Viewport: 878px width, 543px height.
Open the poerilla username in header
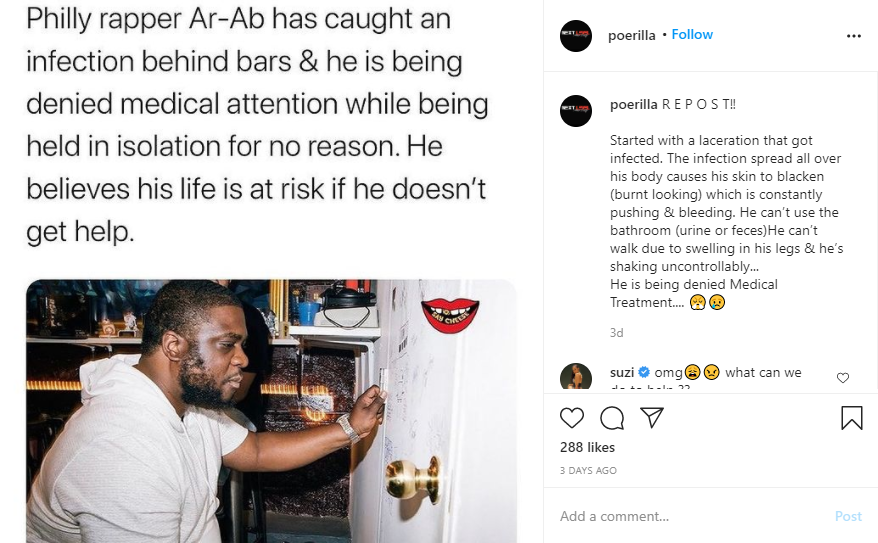tap(632, 35)
